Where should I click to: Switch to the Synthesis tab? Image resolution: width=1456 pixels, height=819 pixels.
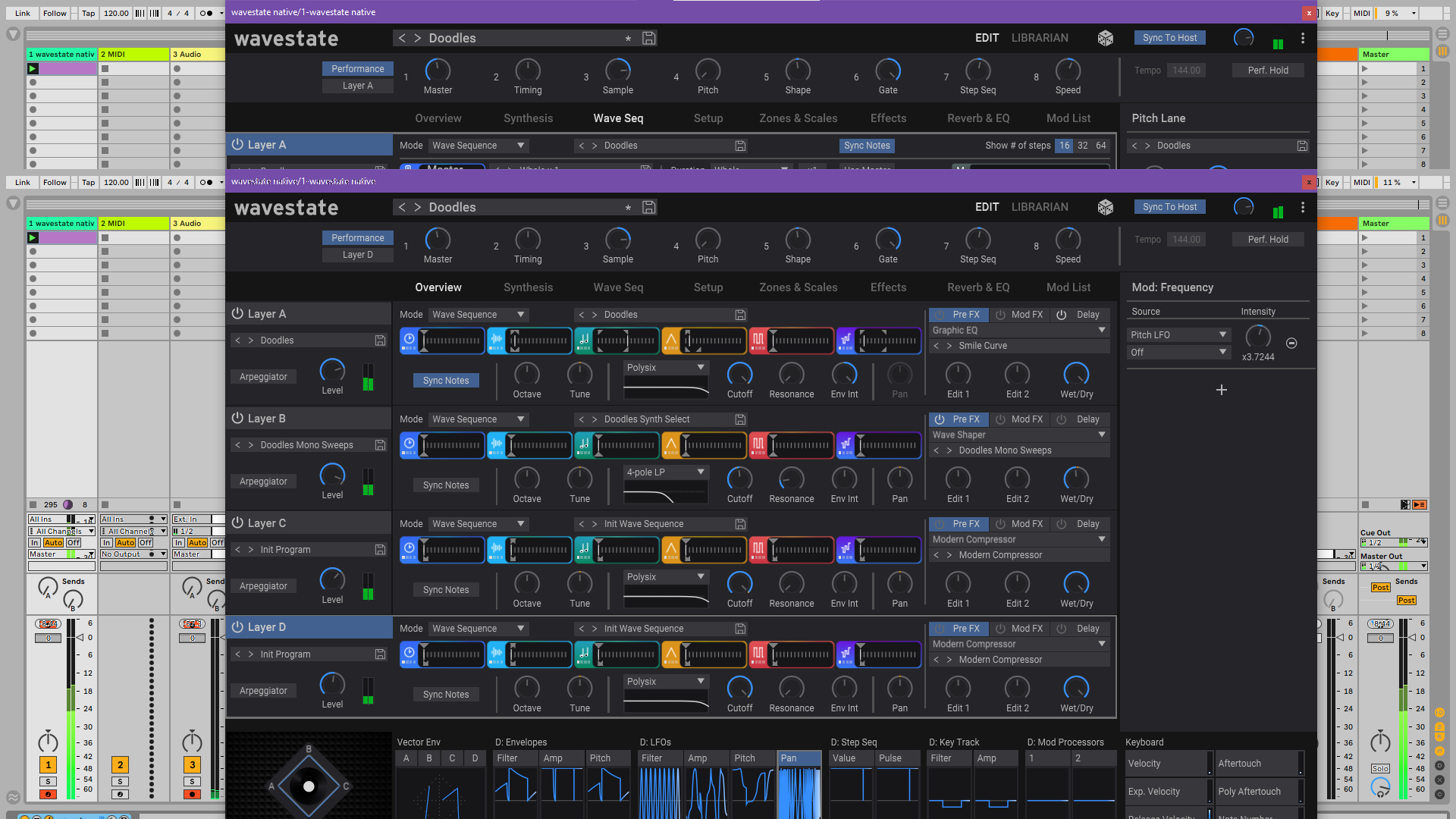click(528, 287)
